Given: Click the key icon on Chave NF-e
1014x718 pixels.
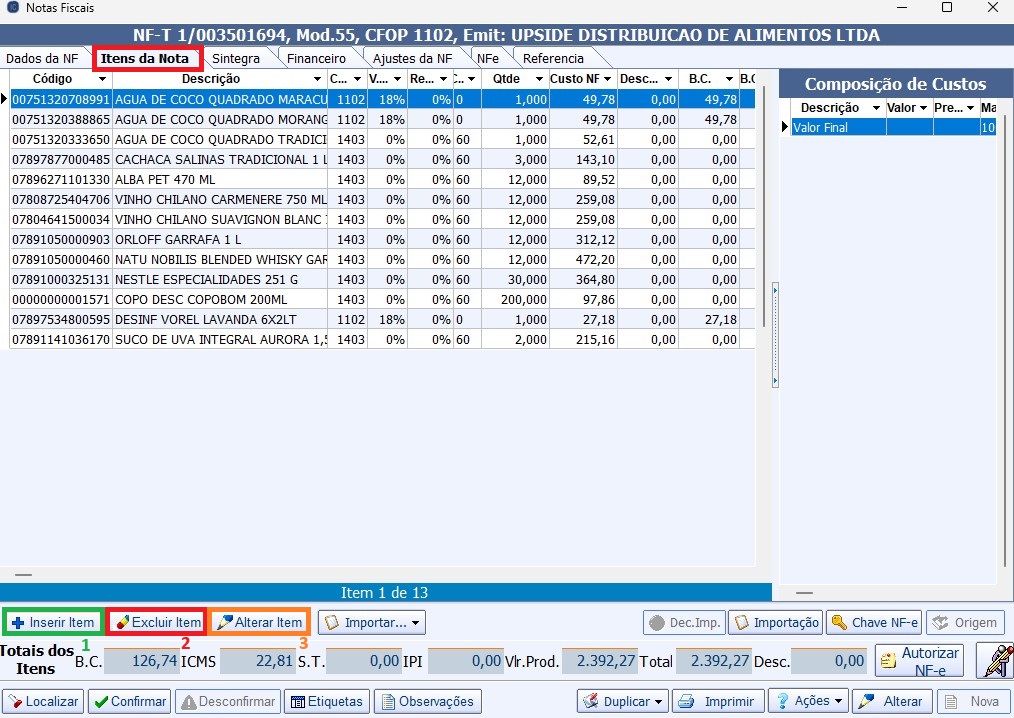Looking at the screenshot, I should [x=838, y=622].
